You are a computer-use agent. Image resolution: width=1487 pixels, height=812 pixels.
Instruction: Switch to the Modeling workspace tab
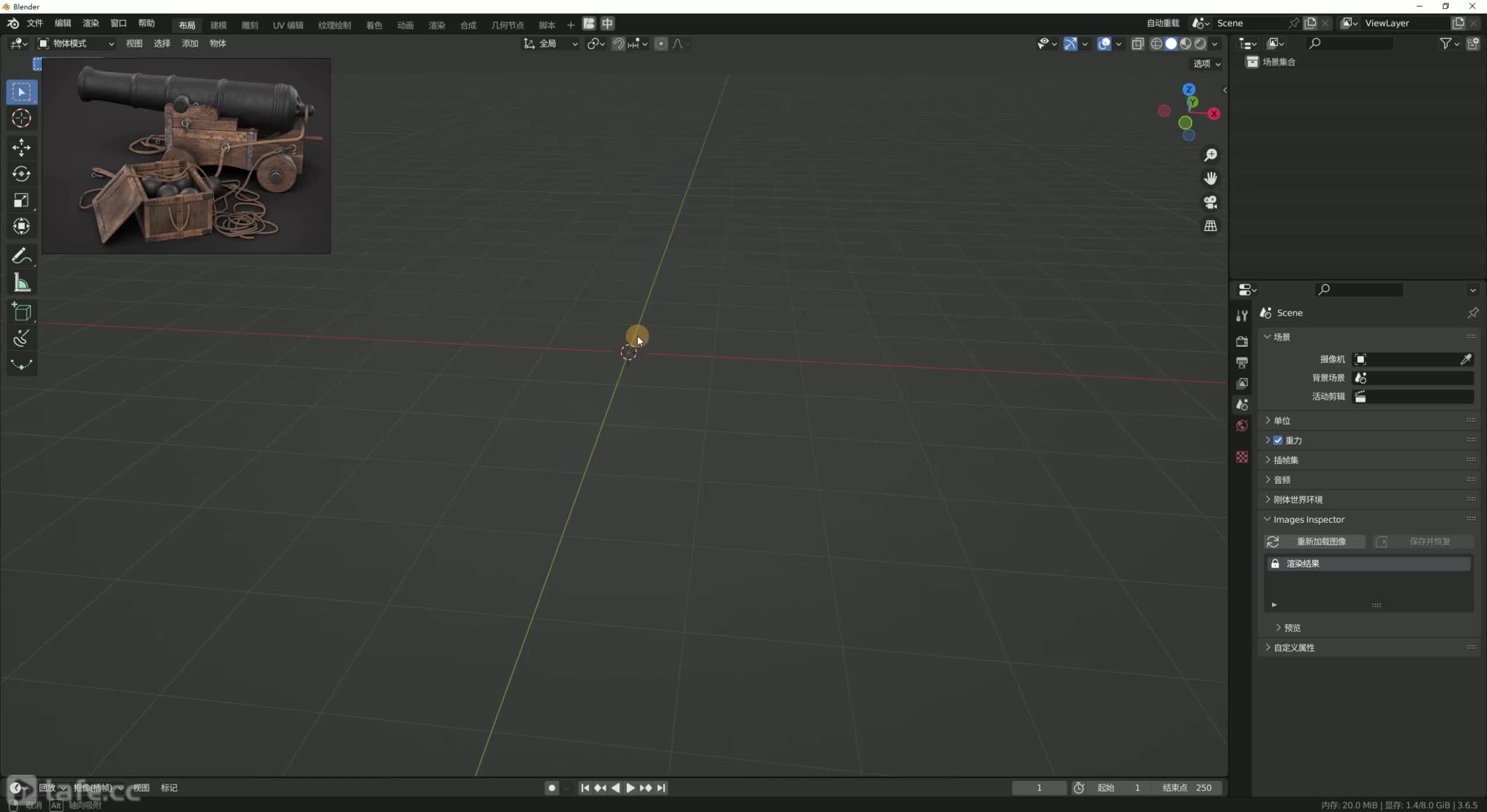coord(218,25)
